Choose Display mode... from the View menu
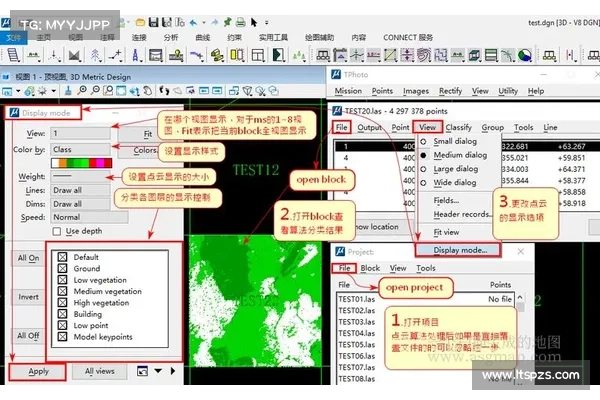 click(458, 250)
